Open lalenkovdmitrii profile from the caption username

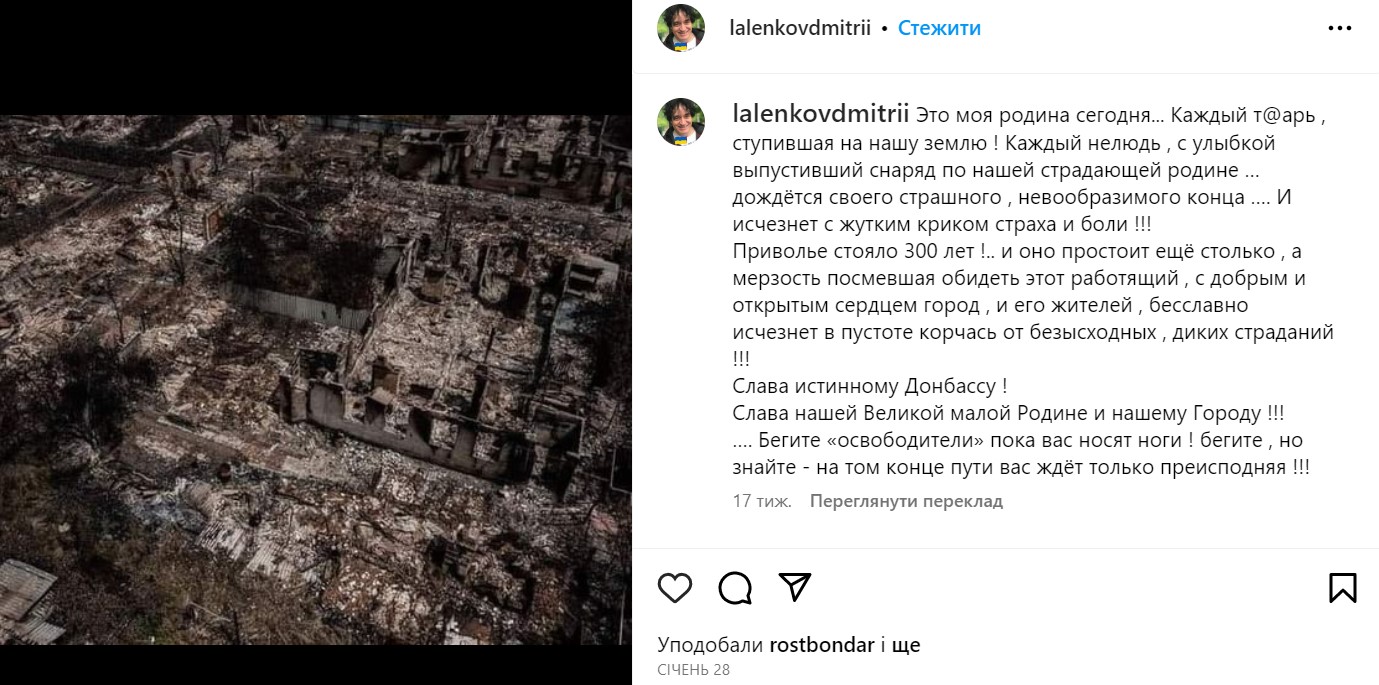pos(820,114)
